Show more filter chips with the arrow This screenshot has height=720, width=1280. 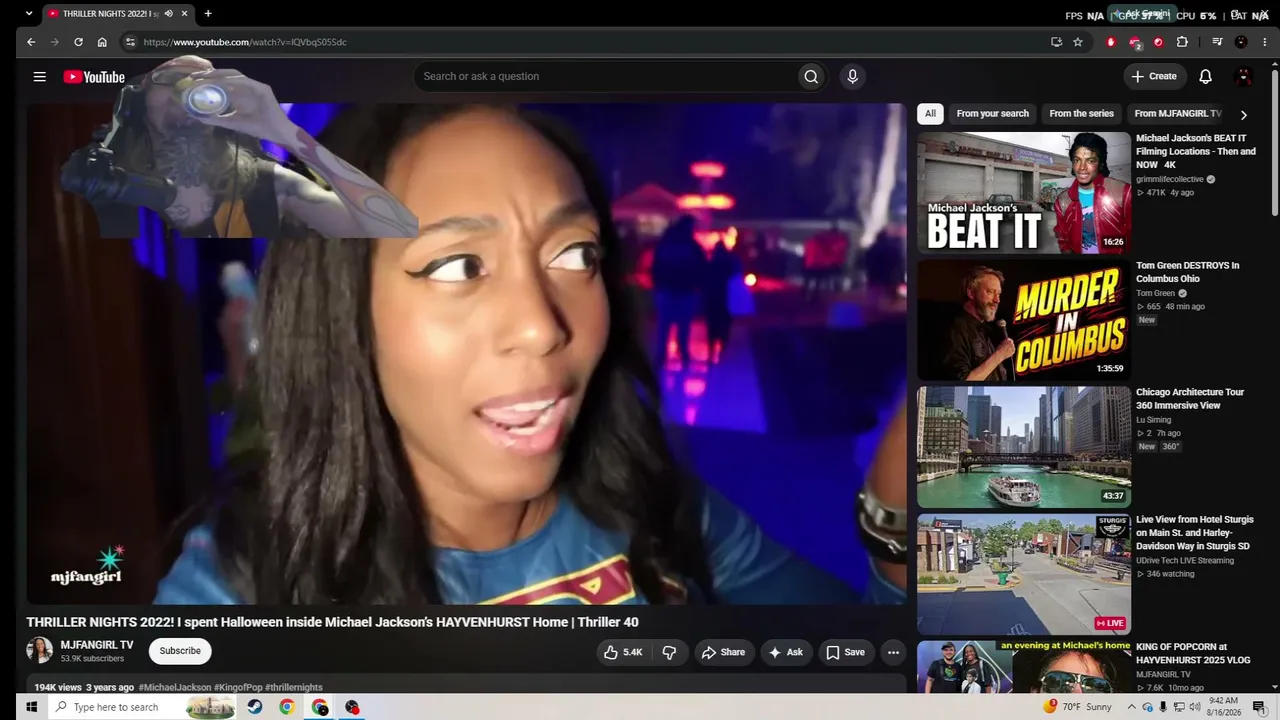pyautogui.click(x=1243, y=114)
